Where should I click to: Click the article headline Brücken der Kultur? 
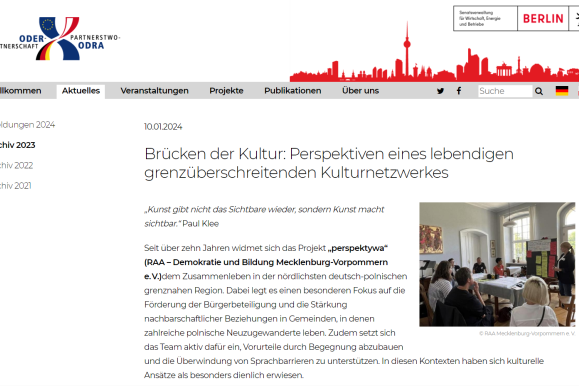[329, 163]
